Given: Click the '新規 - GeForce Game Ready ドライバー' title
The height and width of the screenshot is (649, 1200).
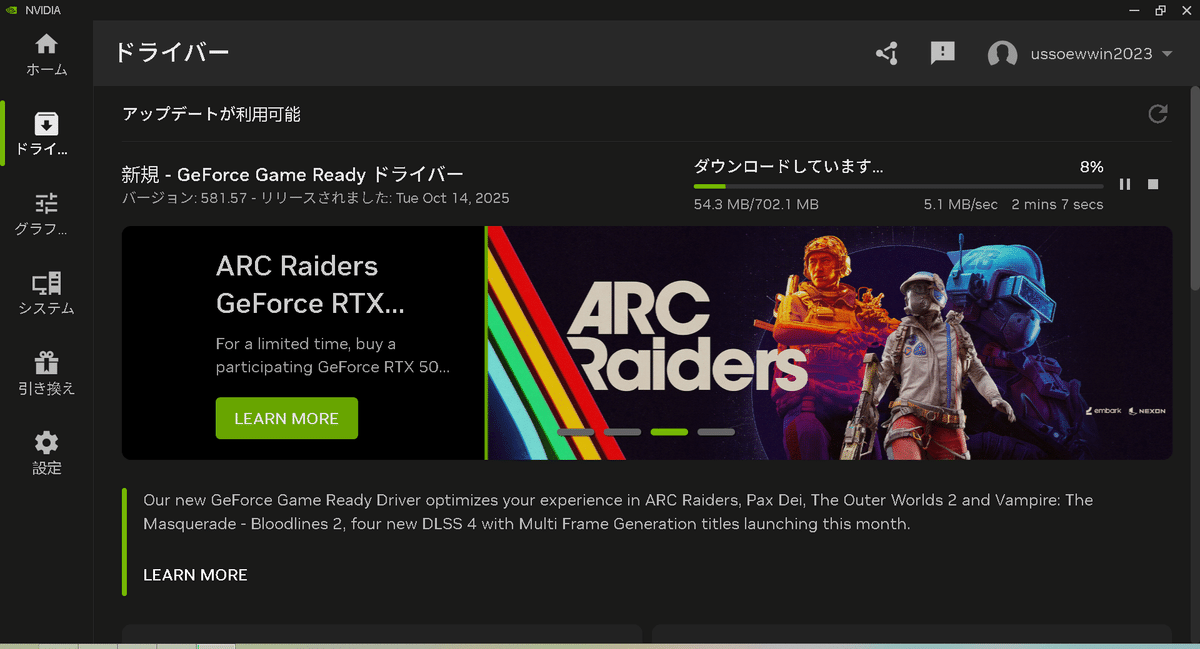Looking at the screenshot, I should pyautogui.click(x=293, y=173).
